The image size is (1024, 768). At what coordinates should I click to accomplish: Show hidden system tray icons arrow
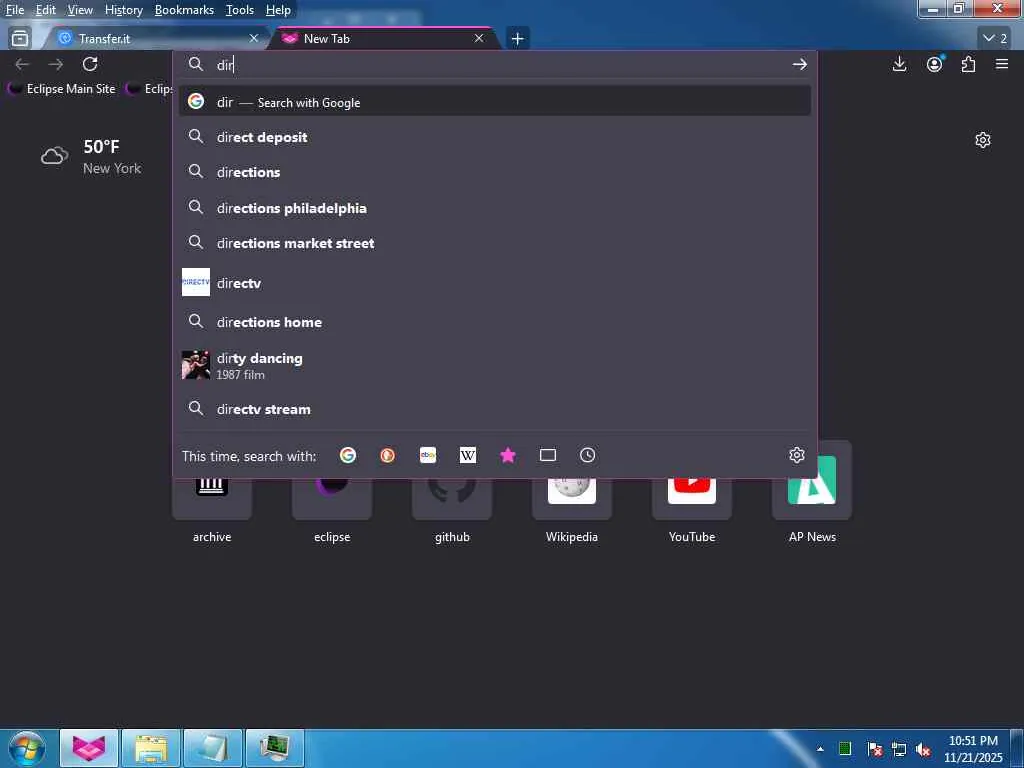click(820, 748)
